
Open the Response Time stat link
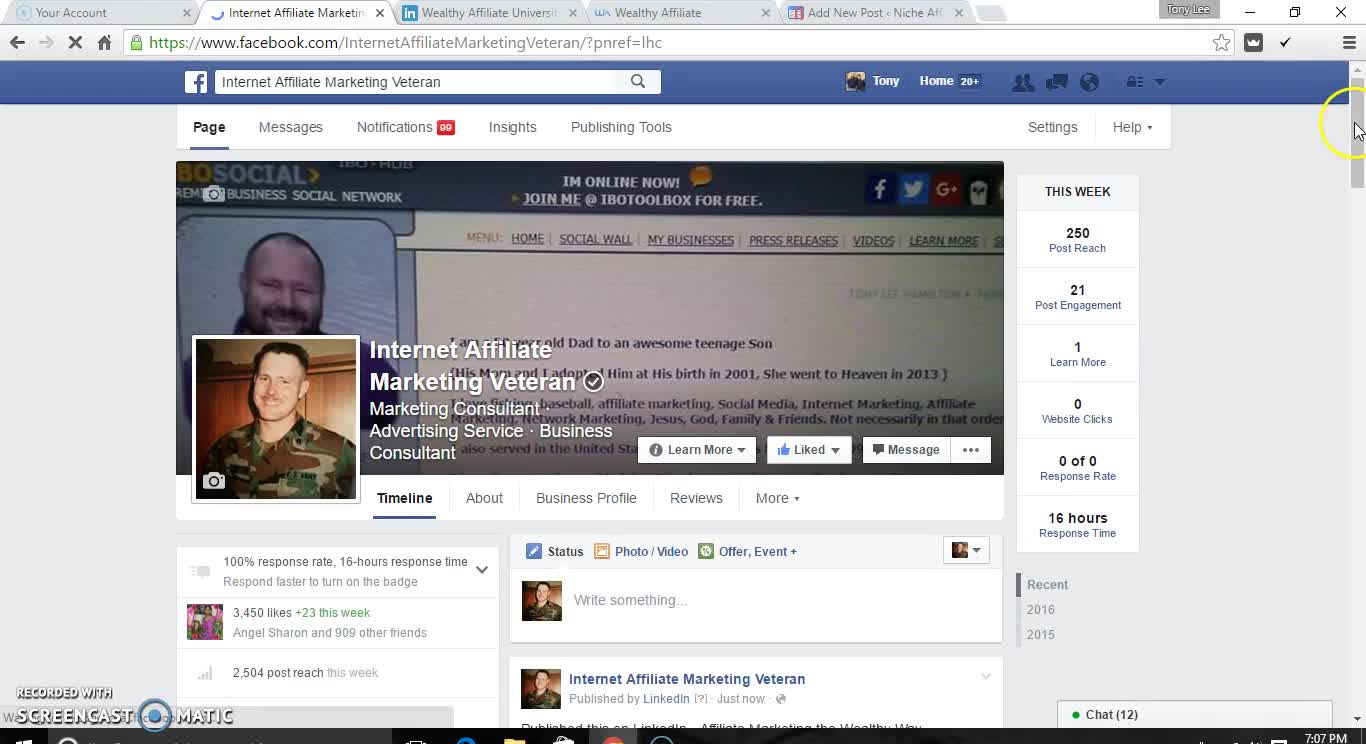1078,533
